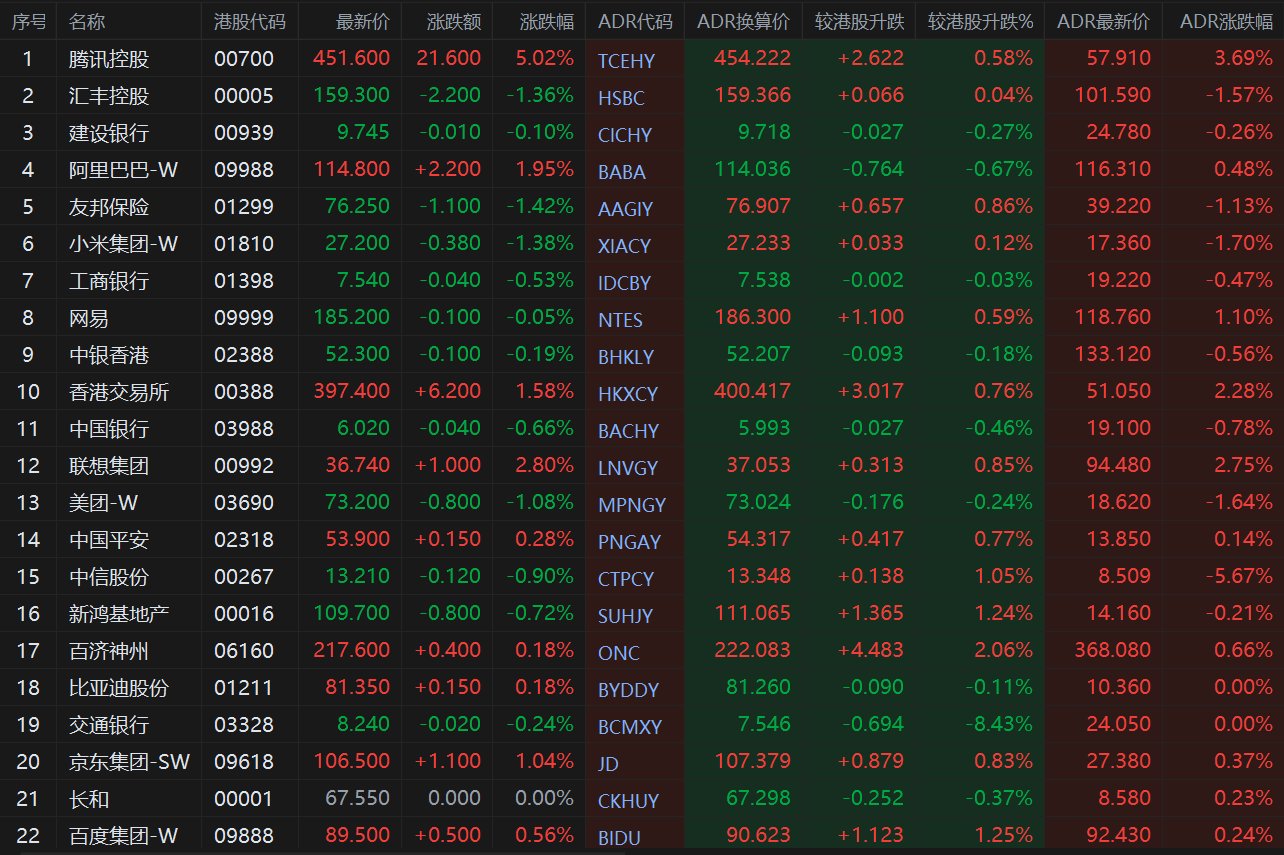Select the 交通银行 stock name
The width and height of the screenshot is (1284, 855).
click(109, 725)
